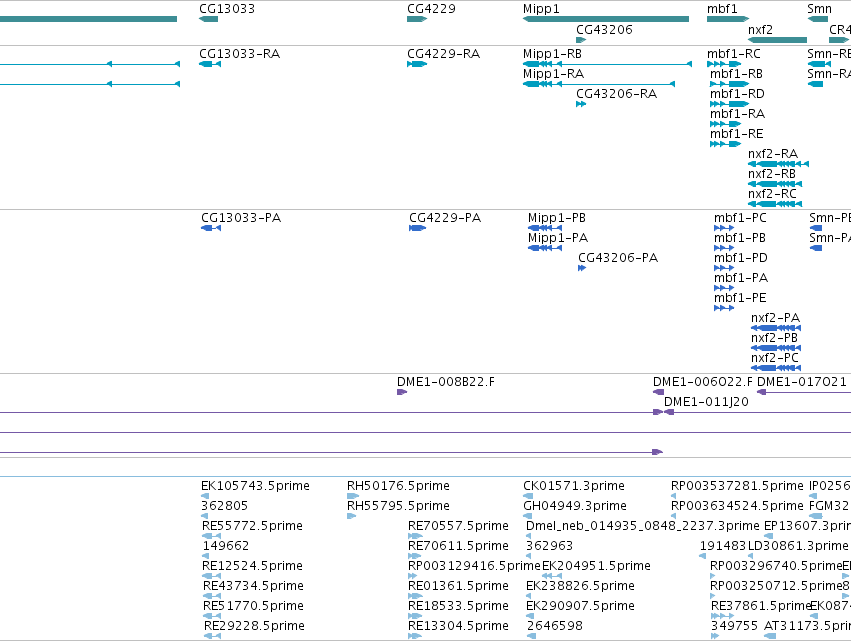851x641 pixels.
Task: Click transcript mbf1-RA
Action: [x=738, y=114]
